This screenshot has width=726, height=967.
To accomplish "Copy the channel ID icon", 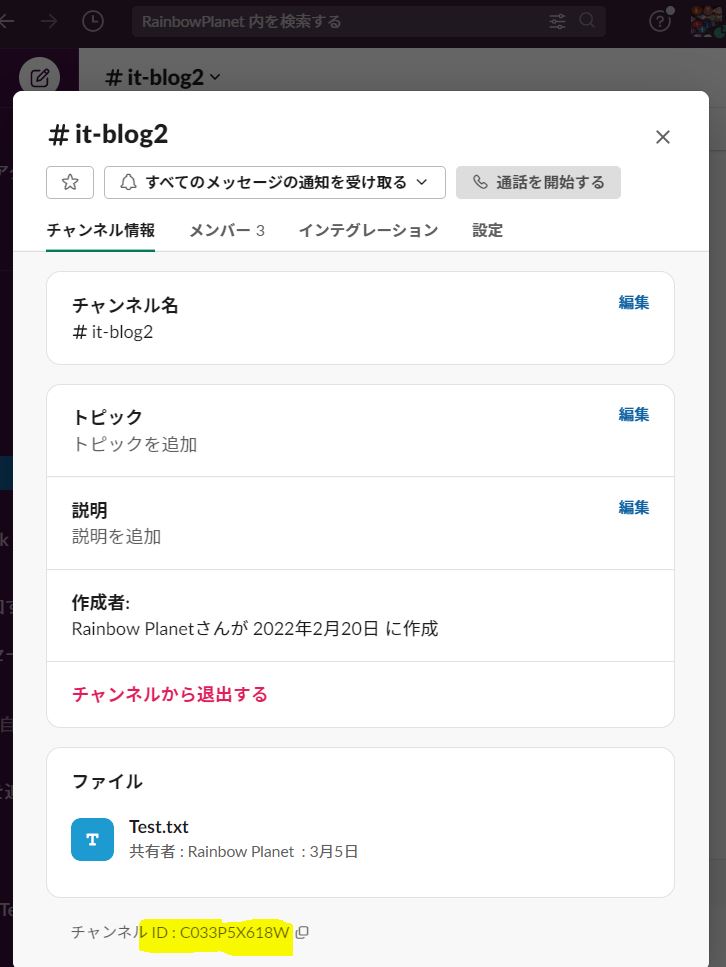I will tap(302, 933).
